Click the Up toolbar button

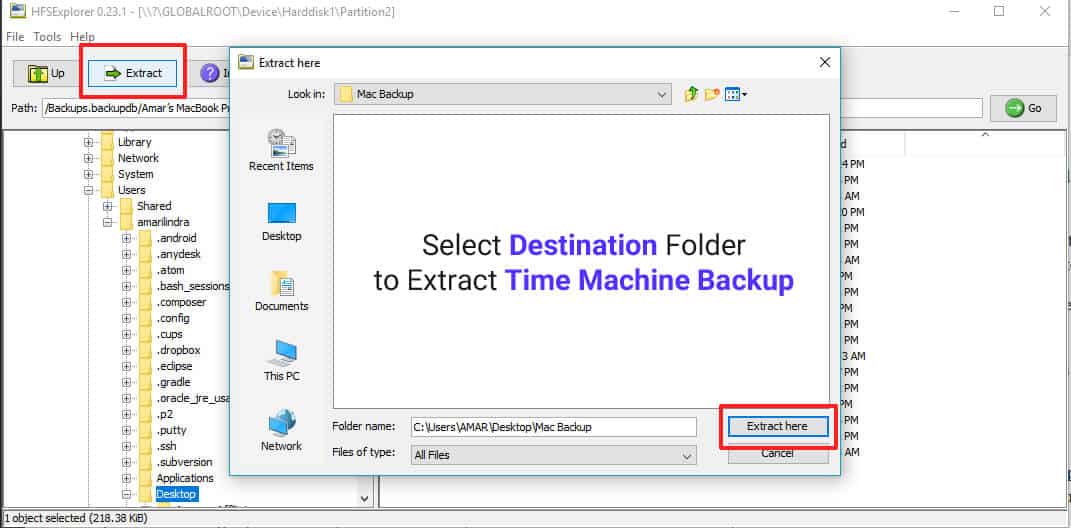tap(46, 73)
